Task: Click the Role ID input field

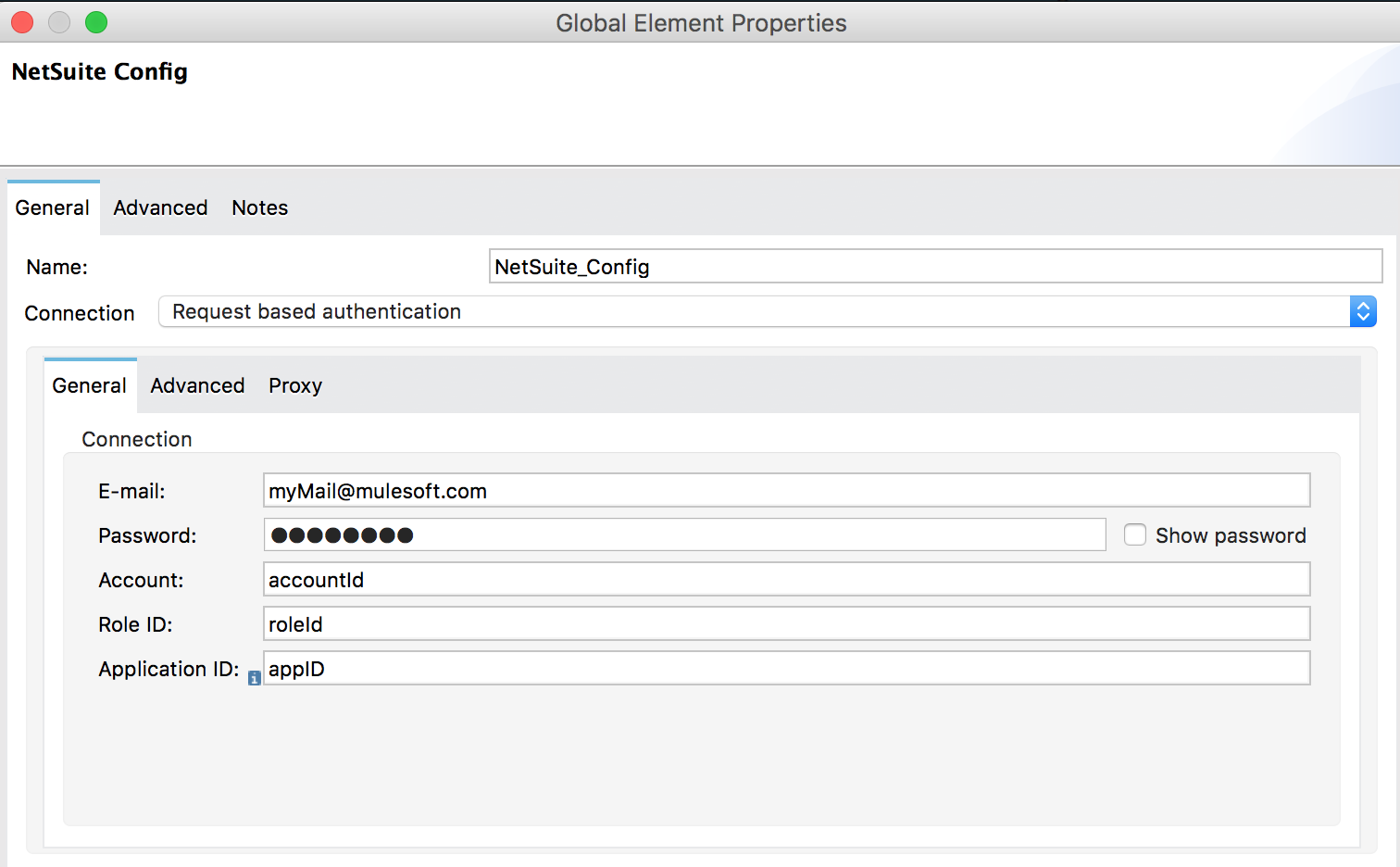Action: [787, 623]
